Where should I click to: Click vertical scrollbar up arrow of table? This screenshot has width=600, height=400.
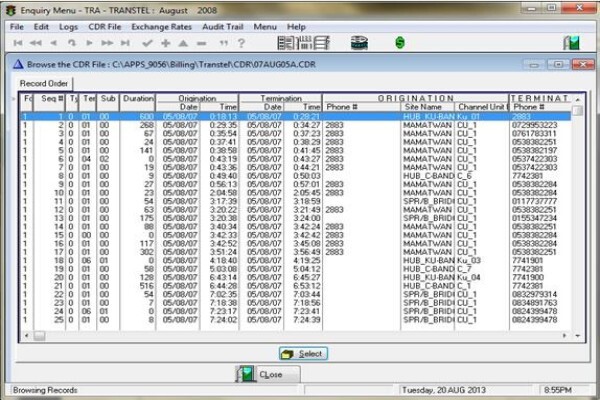click(578, 100)
